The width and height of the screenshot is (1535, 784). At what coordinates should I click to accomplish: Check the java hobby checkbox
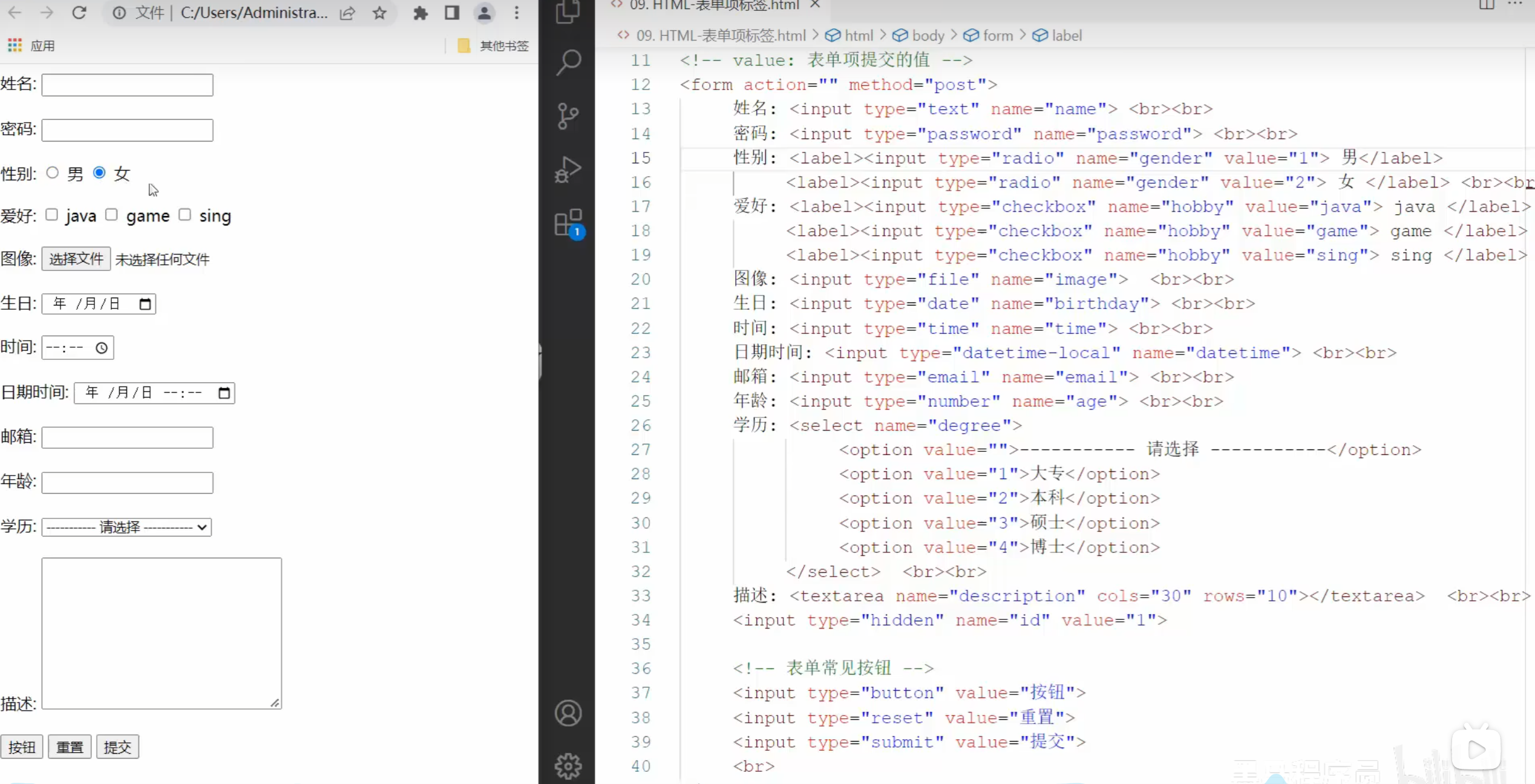pos(52,215)
